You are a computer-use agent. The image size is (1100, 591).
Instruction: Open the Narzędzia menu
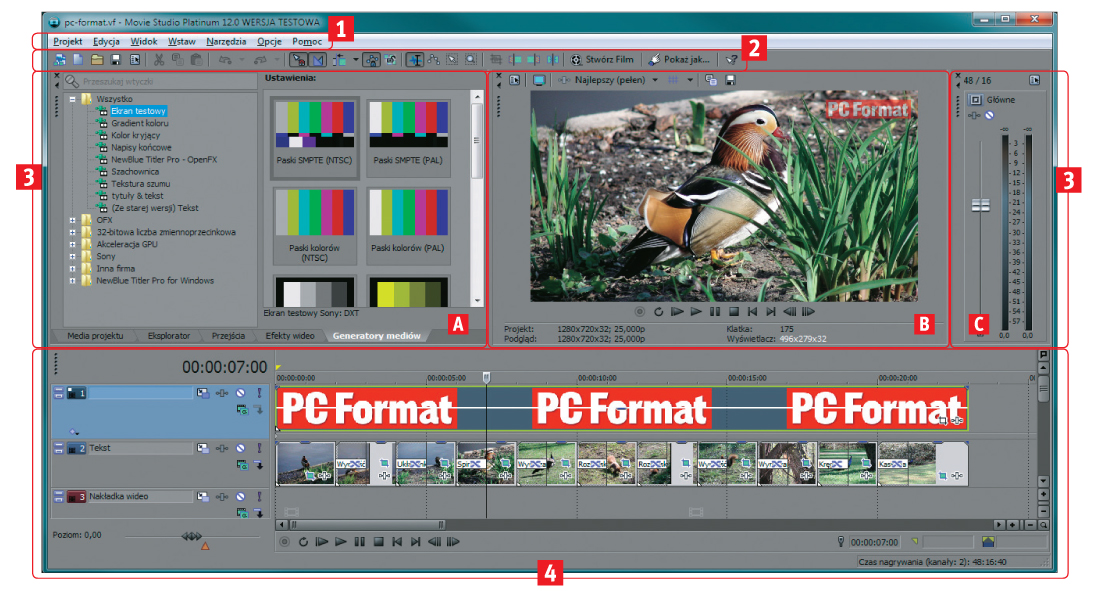pyautogui.click(x=226, y=42)
